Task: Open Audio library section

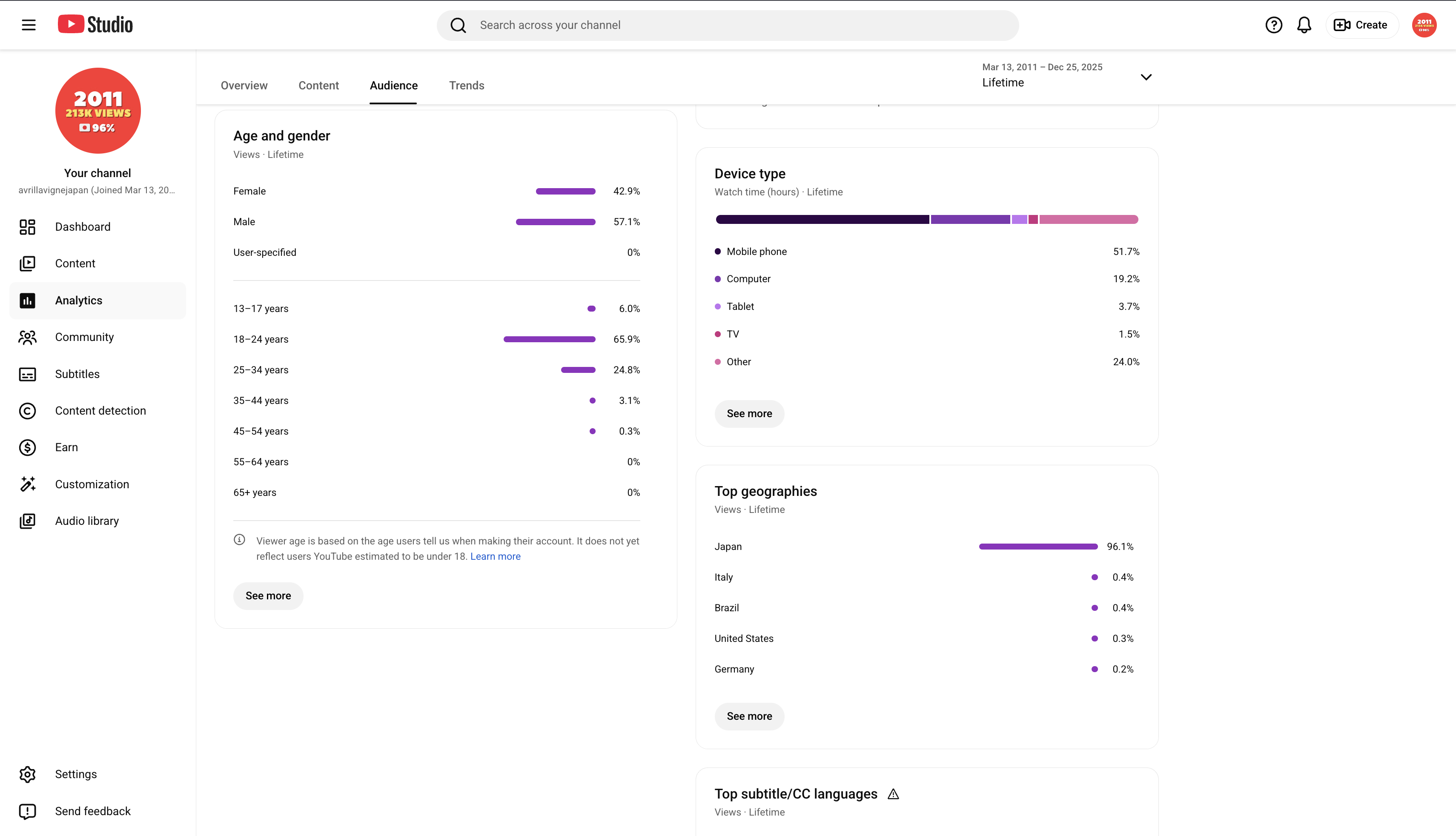Action: pos(97,521)
